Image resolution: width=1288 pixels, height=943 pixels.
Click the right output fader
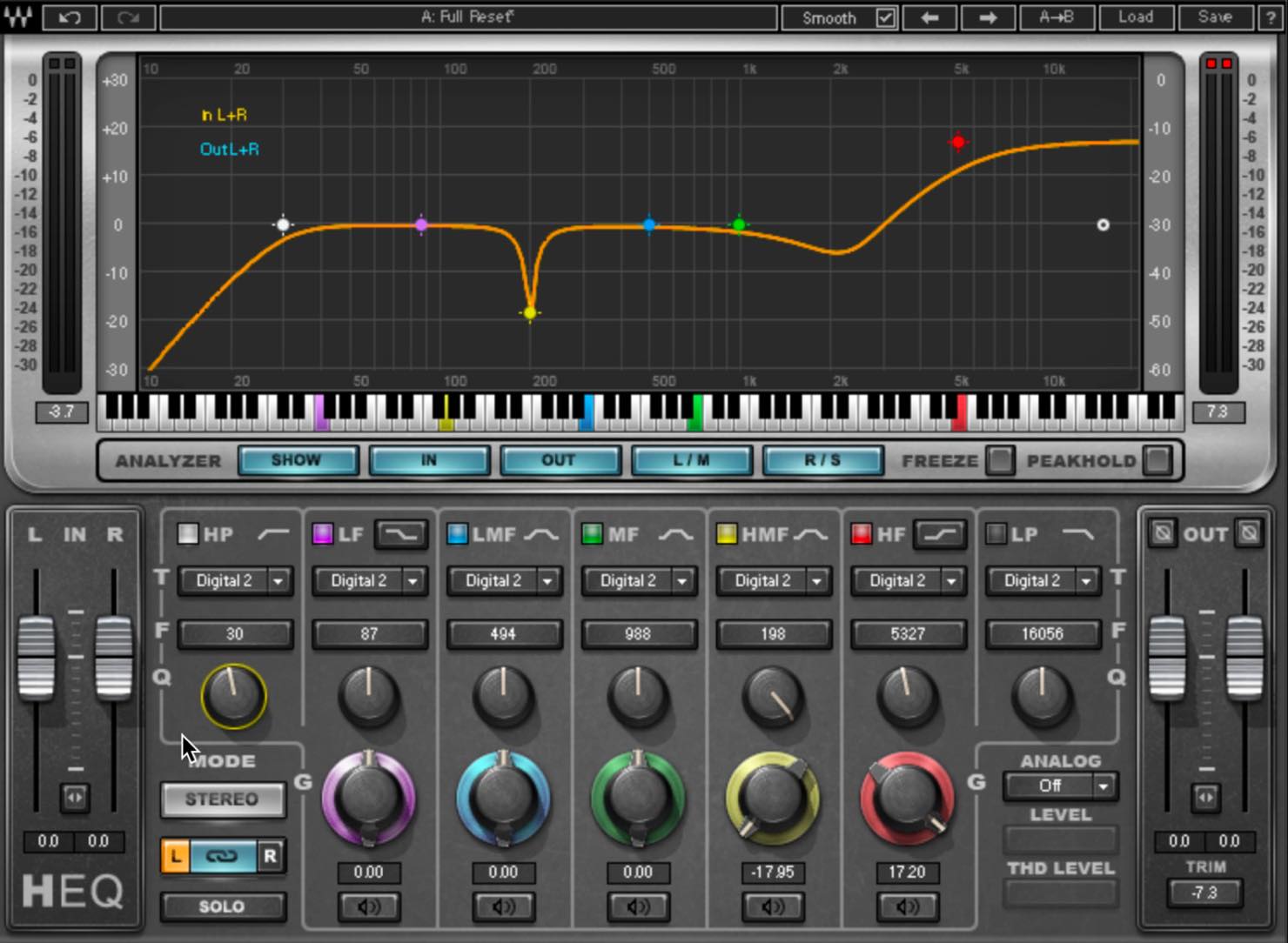1244,657
